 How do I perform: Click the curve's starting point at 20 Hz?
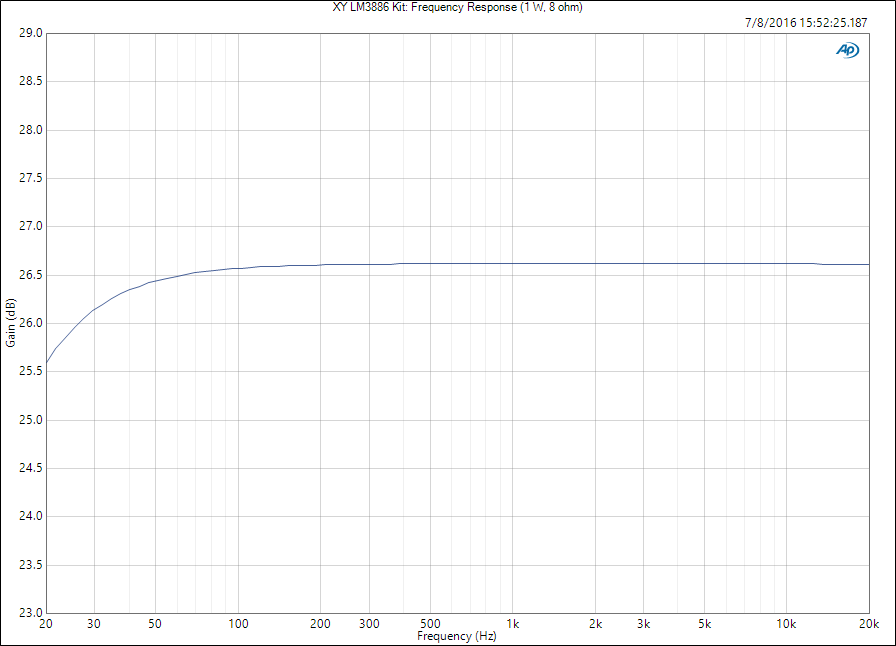(x=46, y=362)
